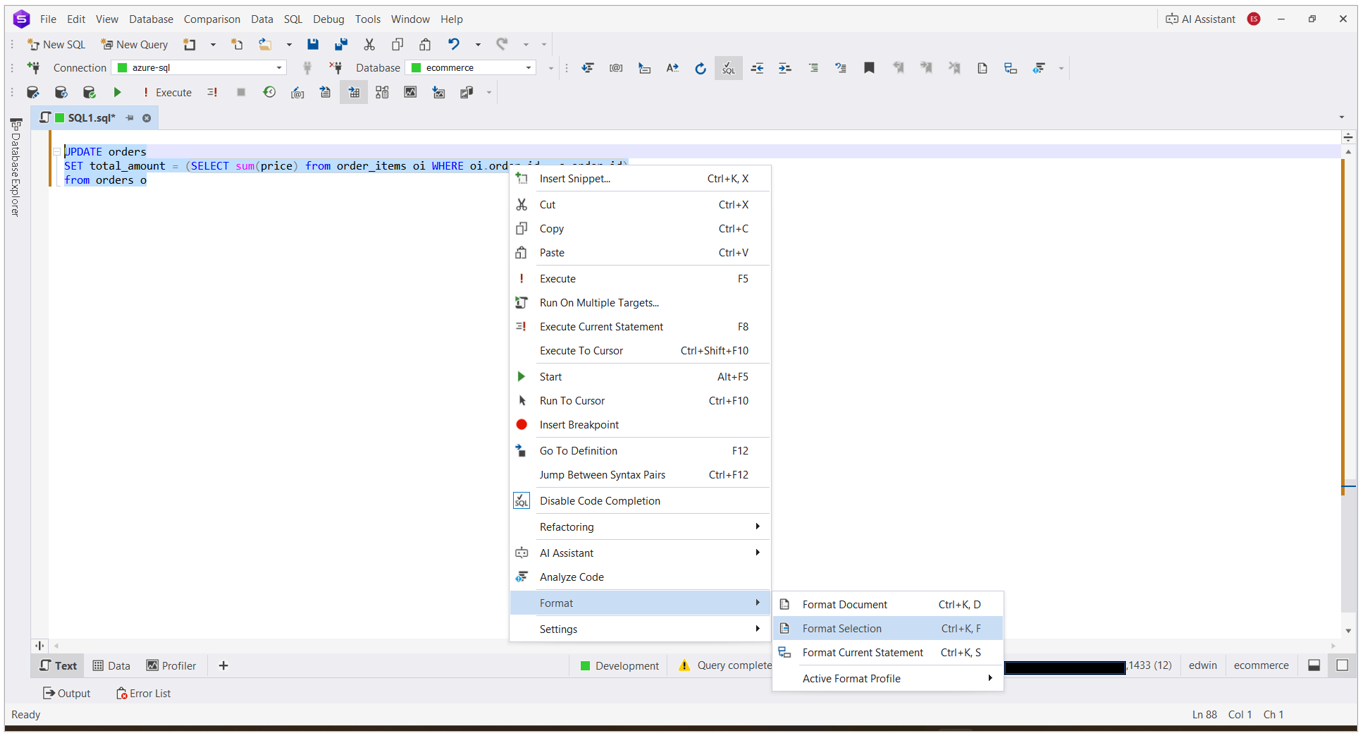Click the AI Assistant button at top right

click(1200, 19)
